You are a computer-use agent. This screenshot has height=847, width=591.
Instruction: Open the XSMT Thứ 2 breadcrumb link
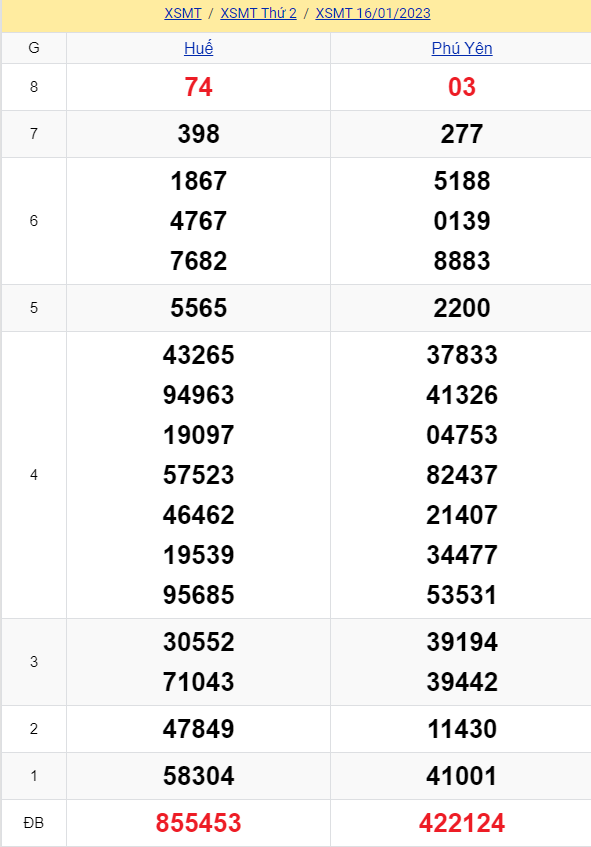pyautogui.click(x=258, y=14)
